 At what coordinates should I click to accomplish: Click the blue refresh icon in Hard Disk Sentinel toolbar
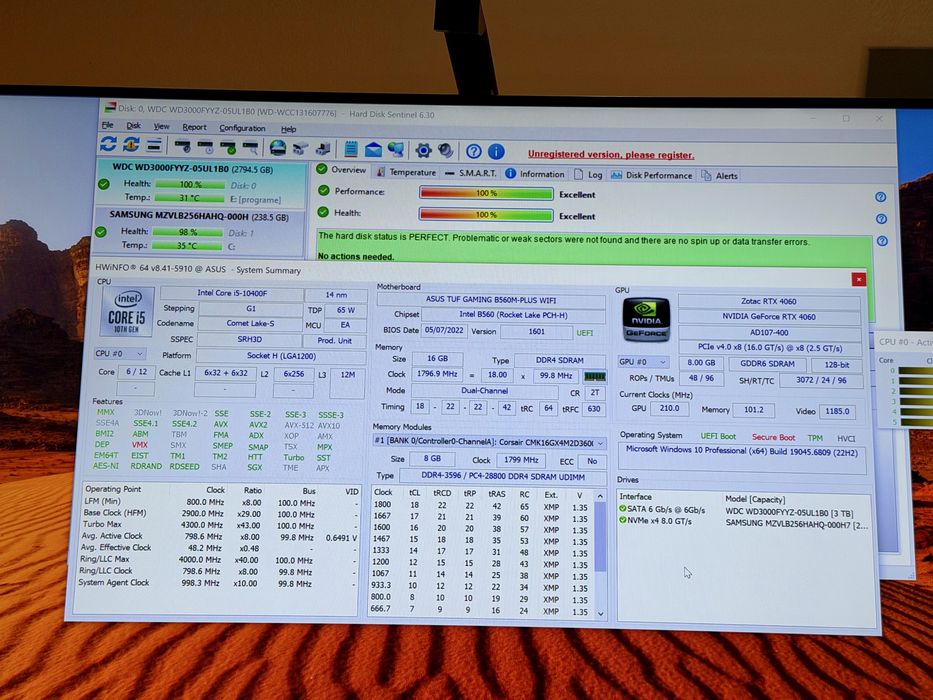pyautogui.click(x=108, y=143)
